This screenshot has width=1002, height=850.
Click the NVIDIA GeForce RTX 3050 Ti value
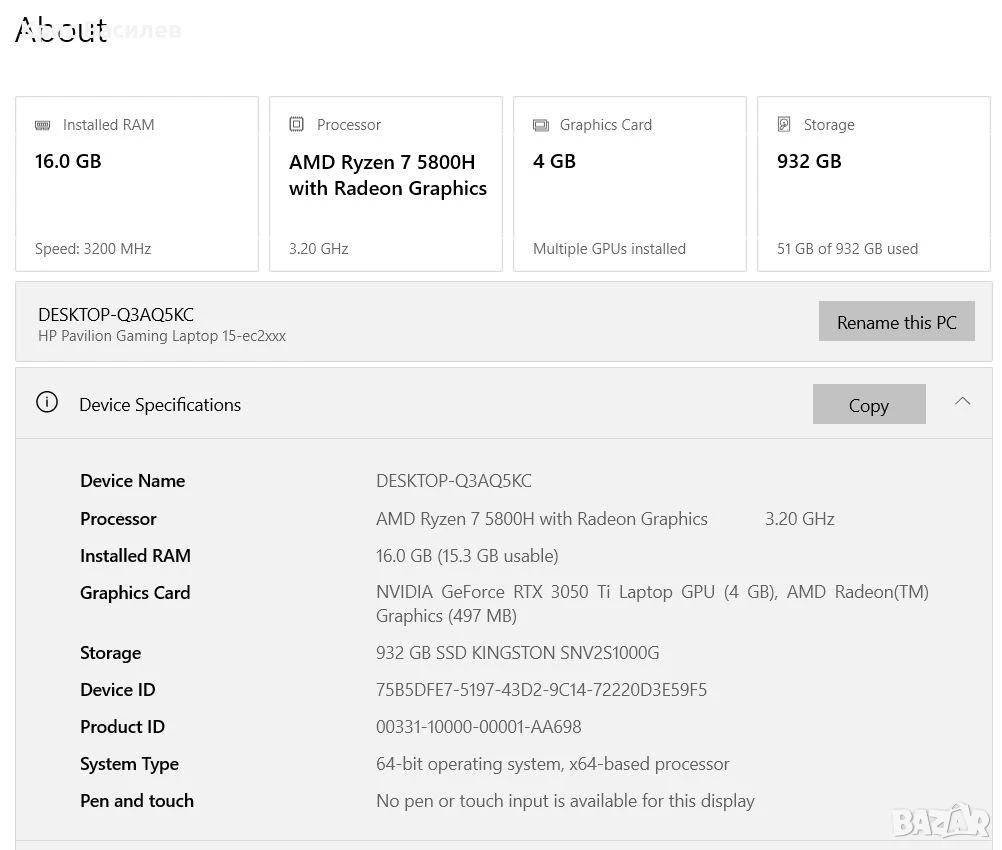652,604
